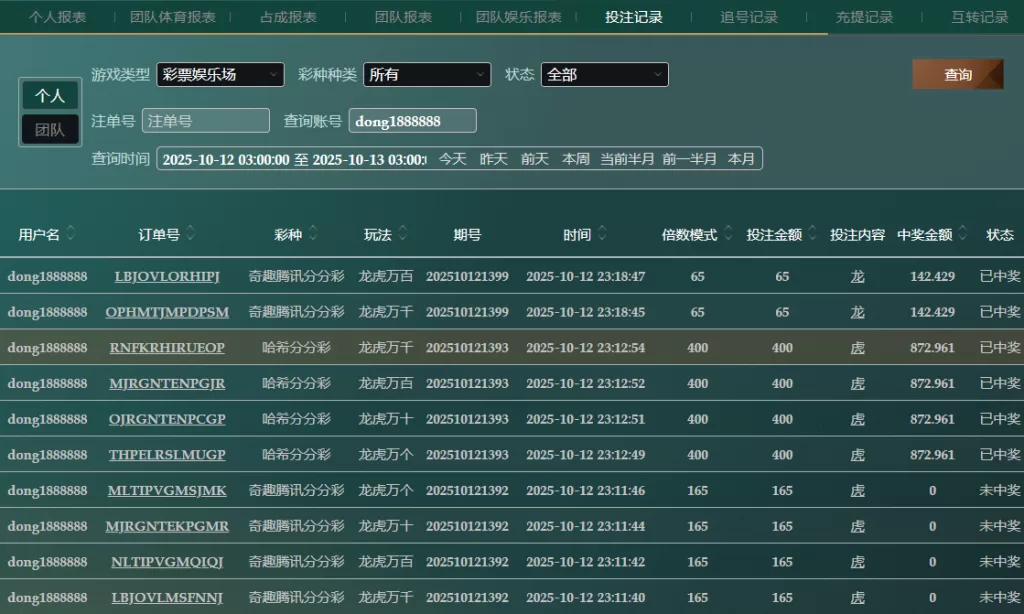This screenshot has width=1024, height=614.
Task: Click the 查询时间 date range field
Action: 294,159
